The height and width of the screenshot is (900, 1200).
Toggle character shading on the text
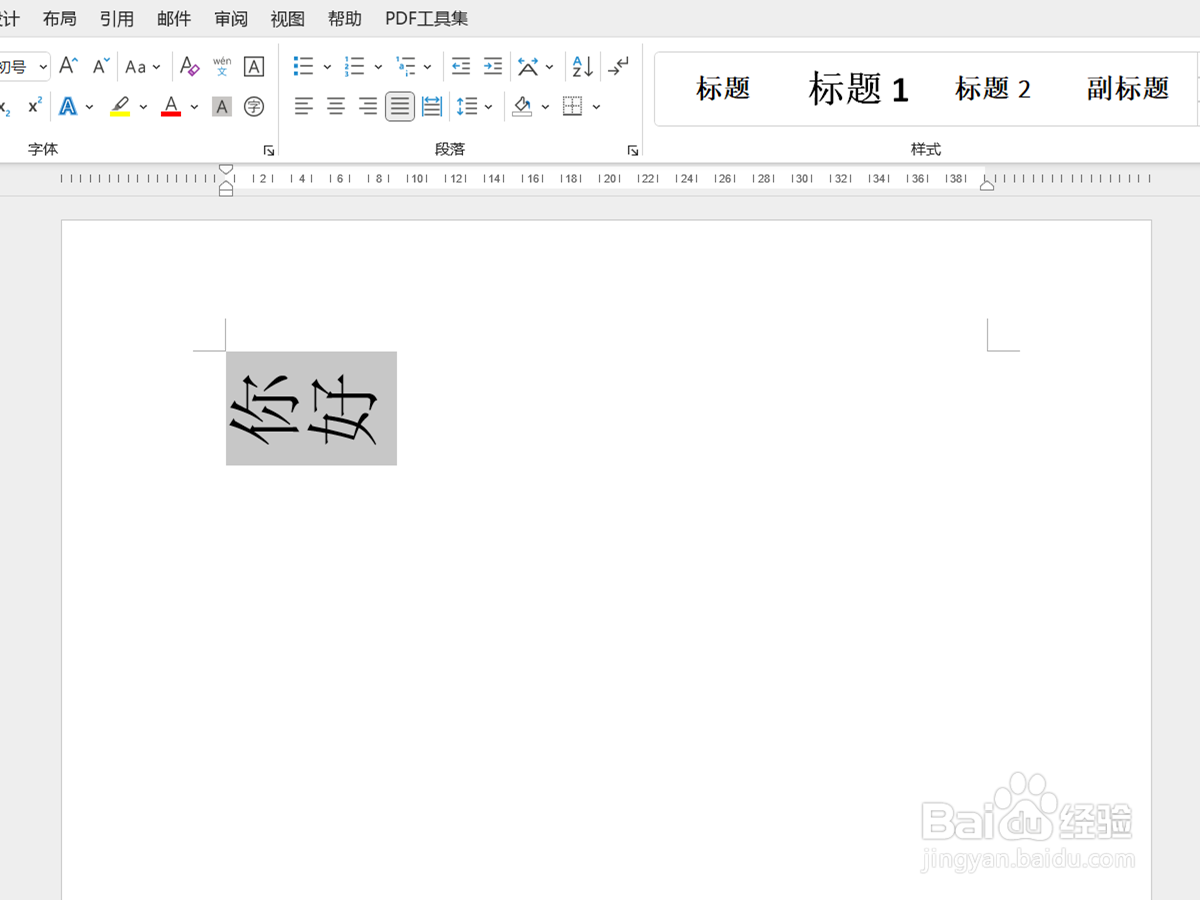(222, 106)
